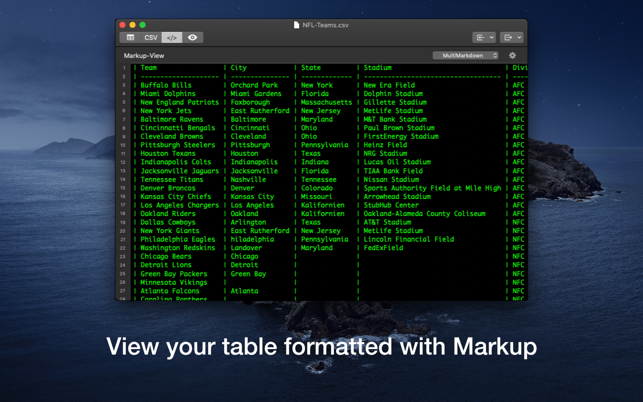The image size is (643, 402).
Task: Maximize the window with the green button
Action: click(x=142, y=25)
